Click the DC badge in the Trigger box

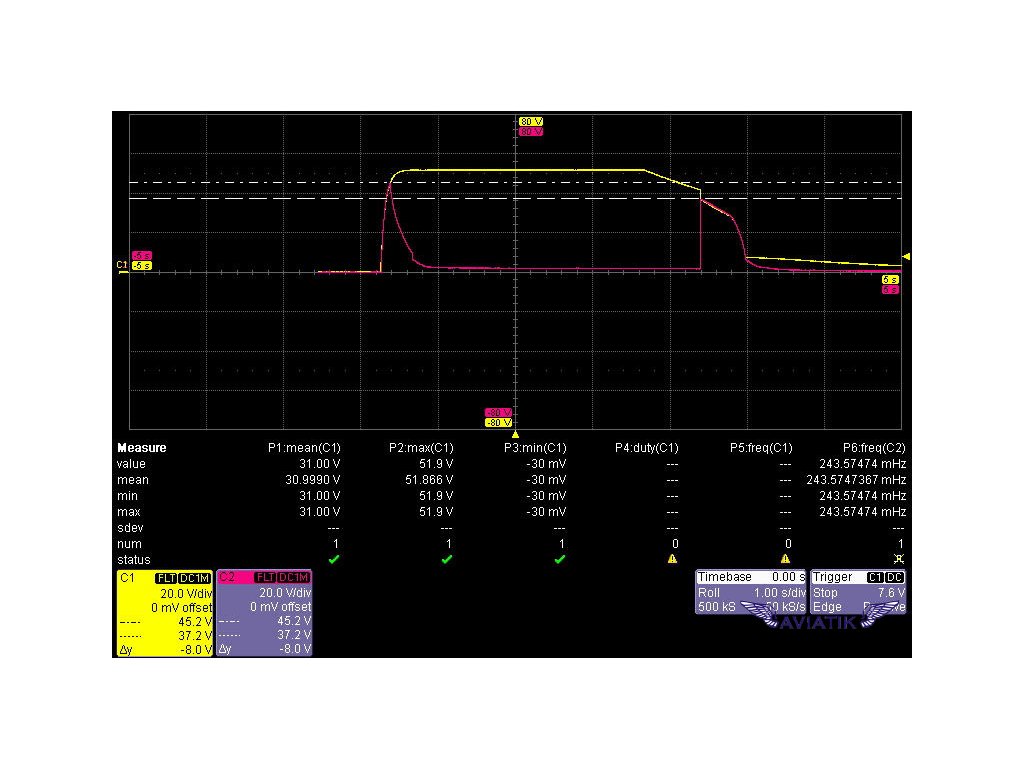tap(895, 577)
